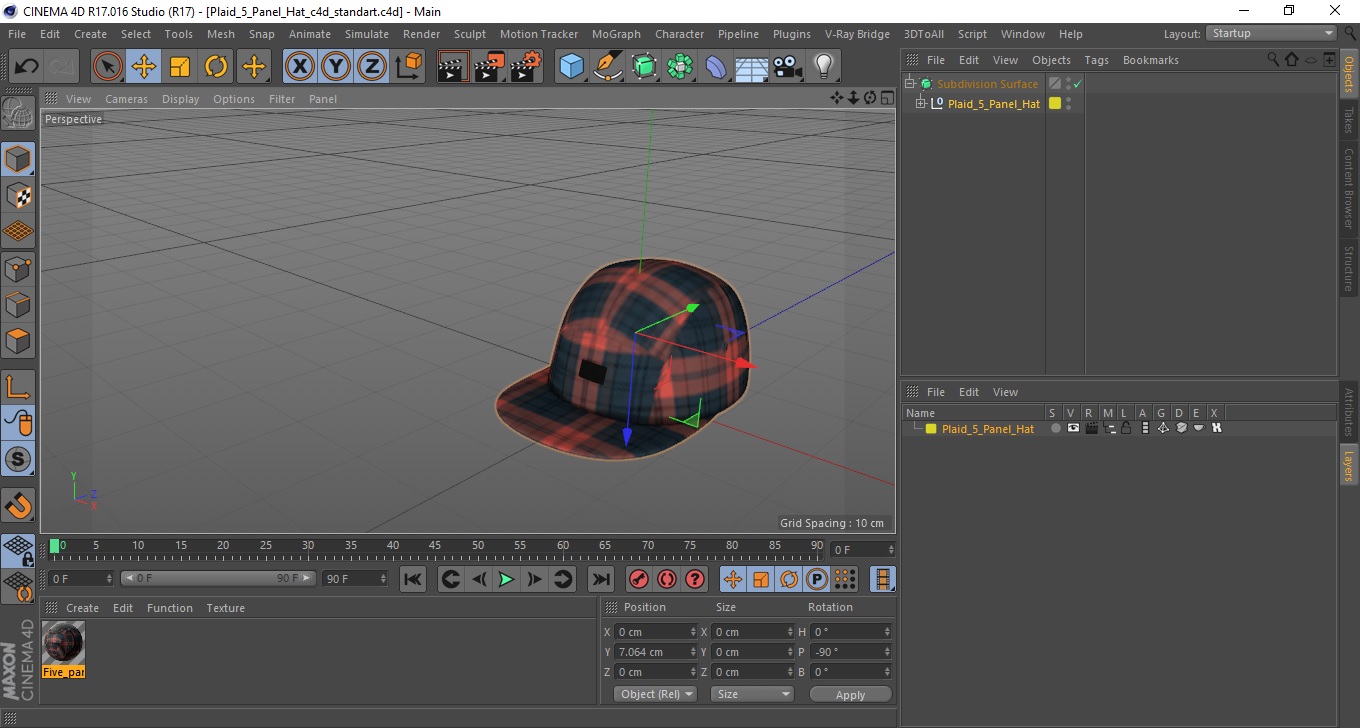Click the Undo arrow icon

[x=27, y=67]
